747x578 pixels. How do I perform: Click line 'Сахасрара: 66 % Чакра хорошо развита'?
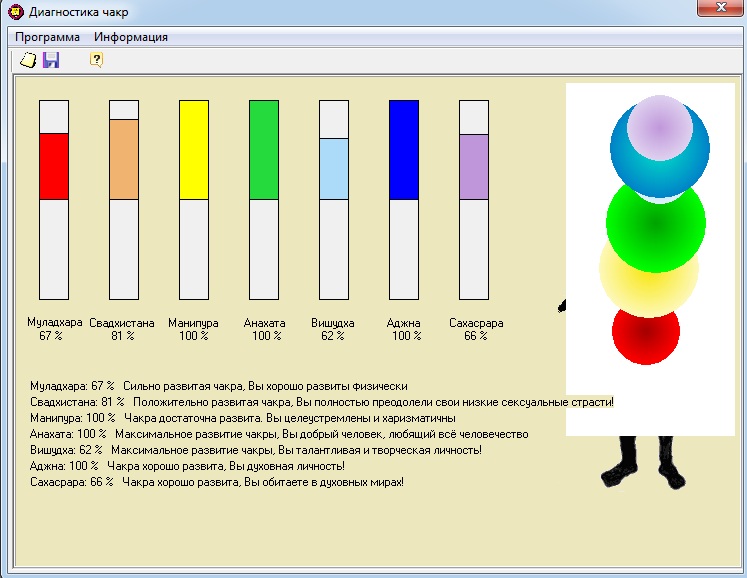click(x=217, y=482)
